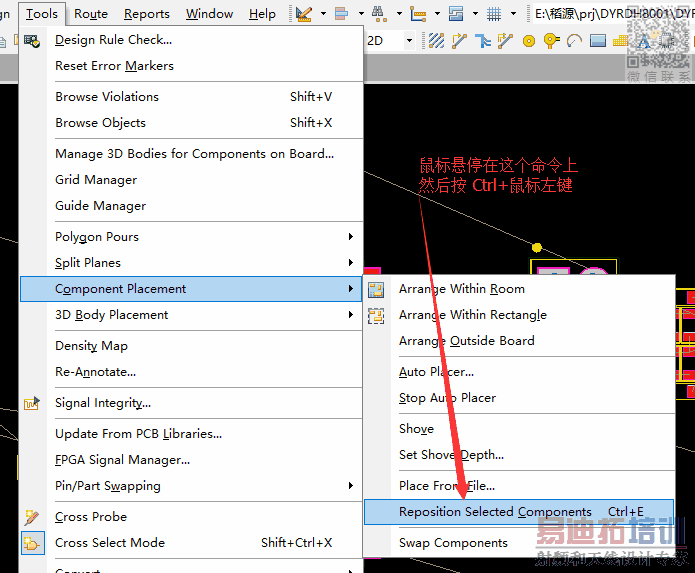Screen dimensions: 695x573
Task: Open the Help menu
Action: [262, 14]
